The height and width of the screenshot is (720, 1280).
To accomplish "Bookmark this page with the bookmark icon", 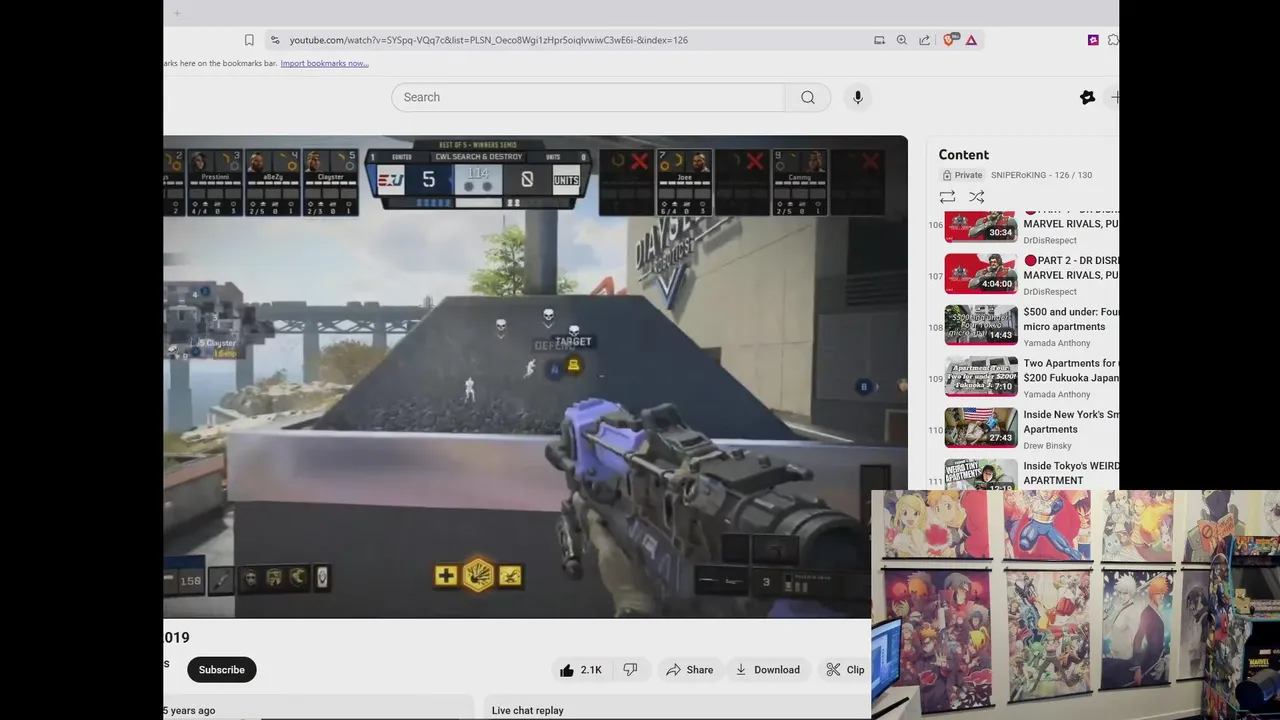I will [249, 40].
